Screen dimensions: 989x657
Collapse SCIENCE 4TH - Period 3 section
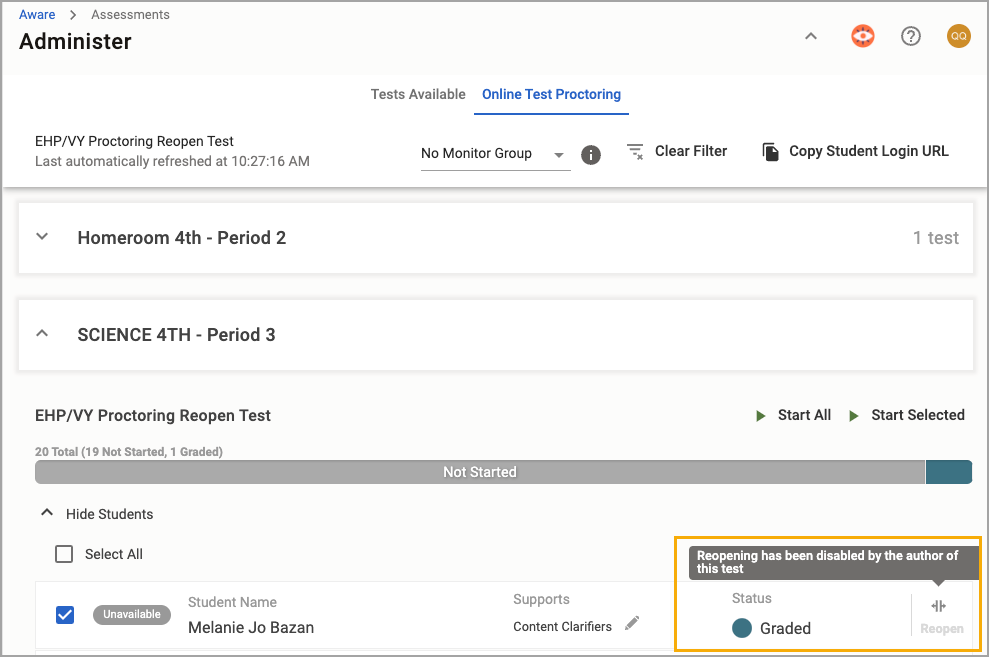(42, 334)
